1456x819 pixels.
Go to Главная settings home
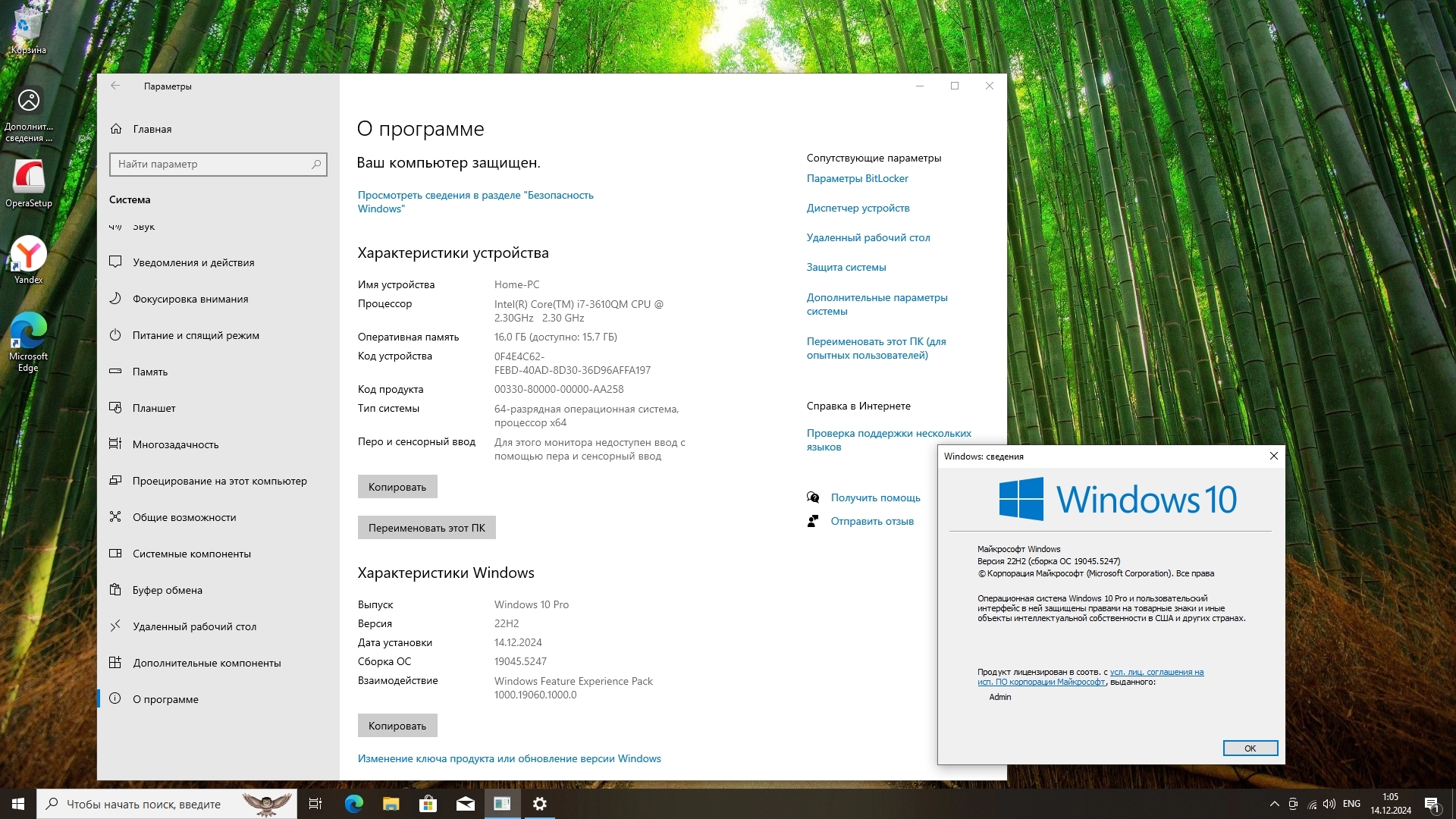(152, 129)
